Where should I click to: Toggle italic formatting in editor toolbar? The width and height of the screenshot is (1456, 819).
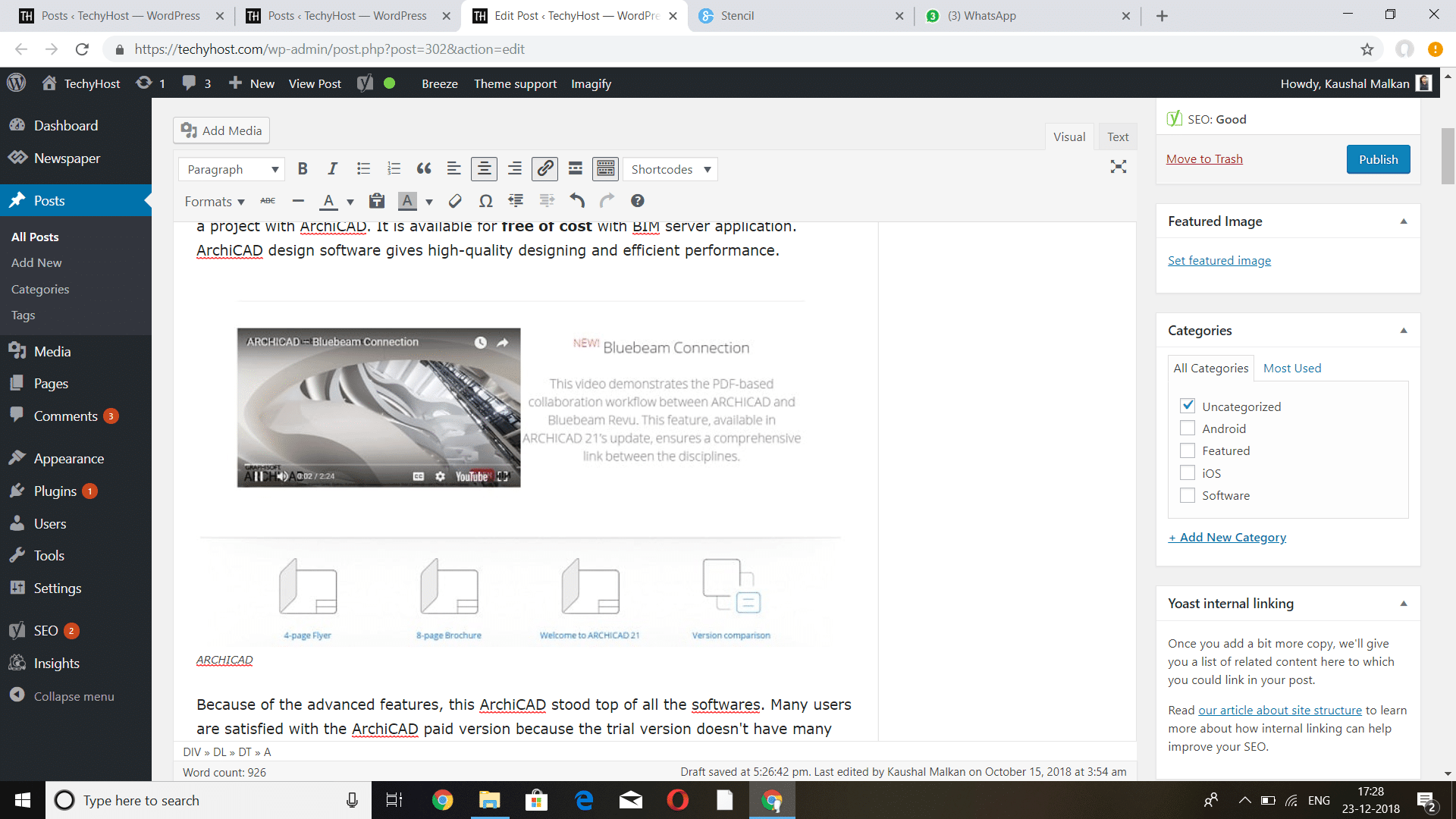(x=332, y=168)
